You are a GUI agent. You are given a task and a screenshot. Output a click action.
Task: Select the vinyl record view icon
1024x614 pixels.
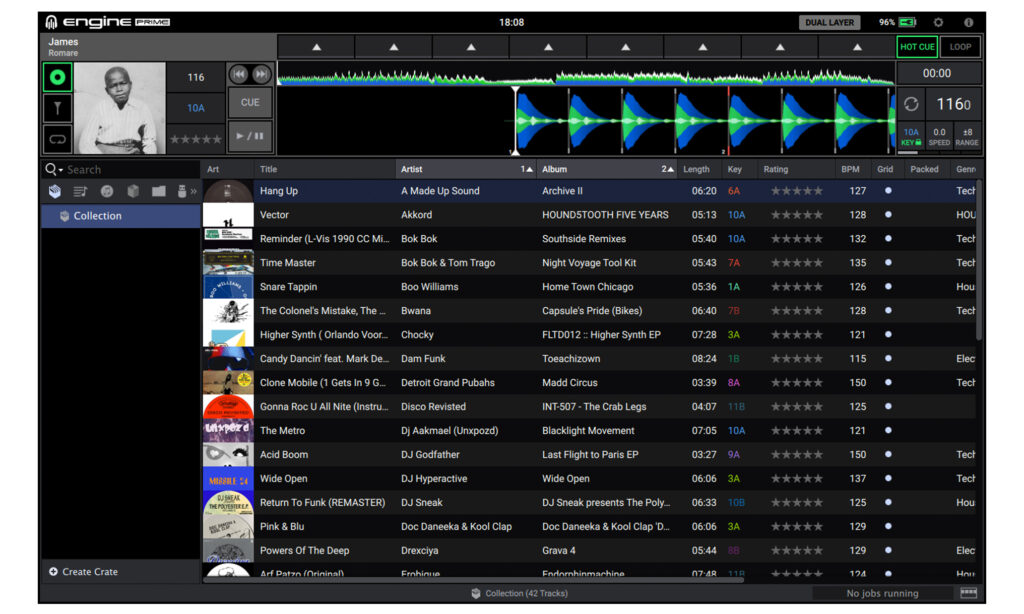coord(58,77)
